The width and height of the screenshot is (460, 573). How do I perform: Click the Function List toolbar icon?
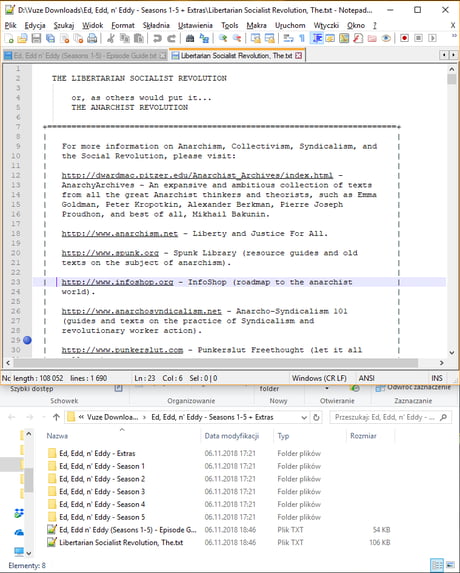tap(358, 38)
